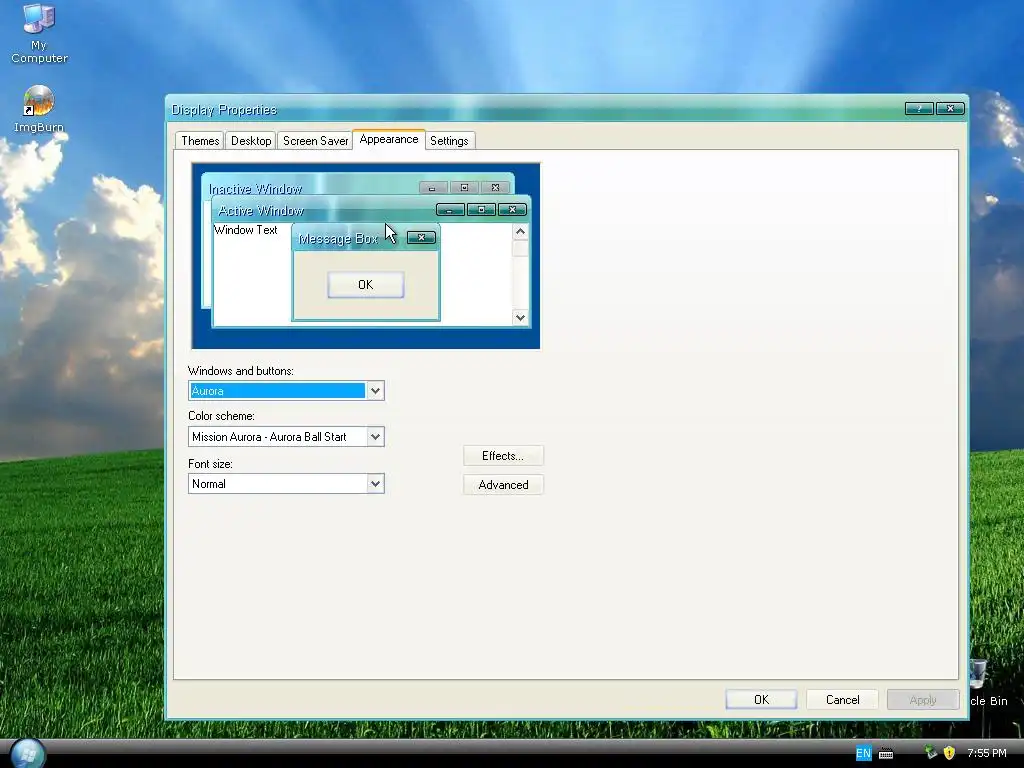Click the Display Properties help button

click(x=919, y=108)
